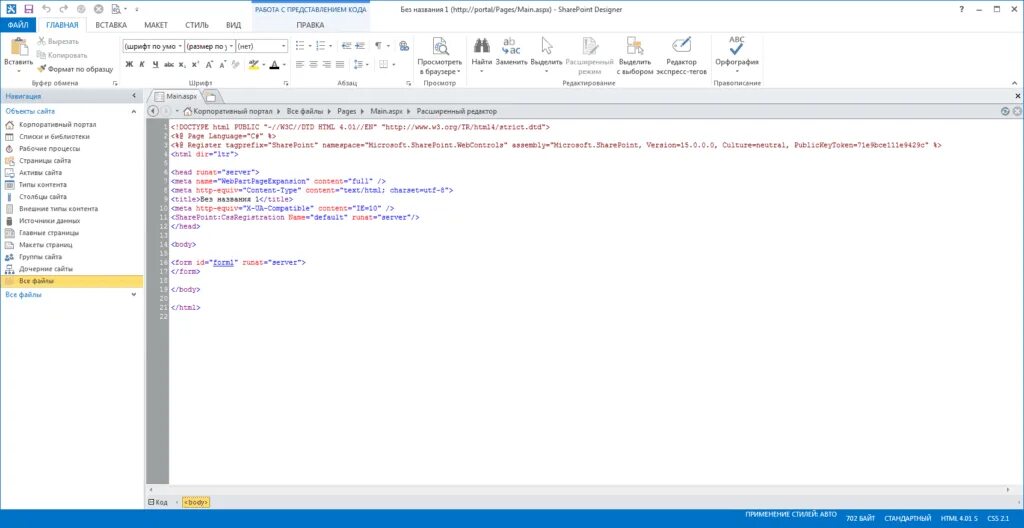This screenshot has width=1024, height=528.
Task: Click the Undo arrow icon
Action: coord(46,9)
